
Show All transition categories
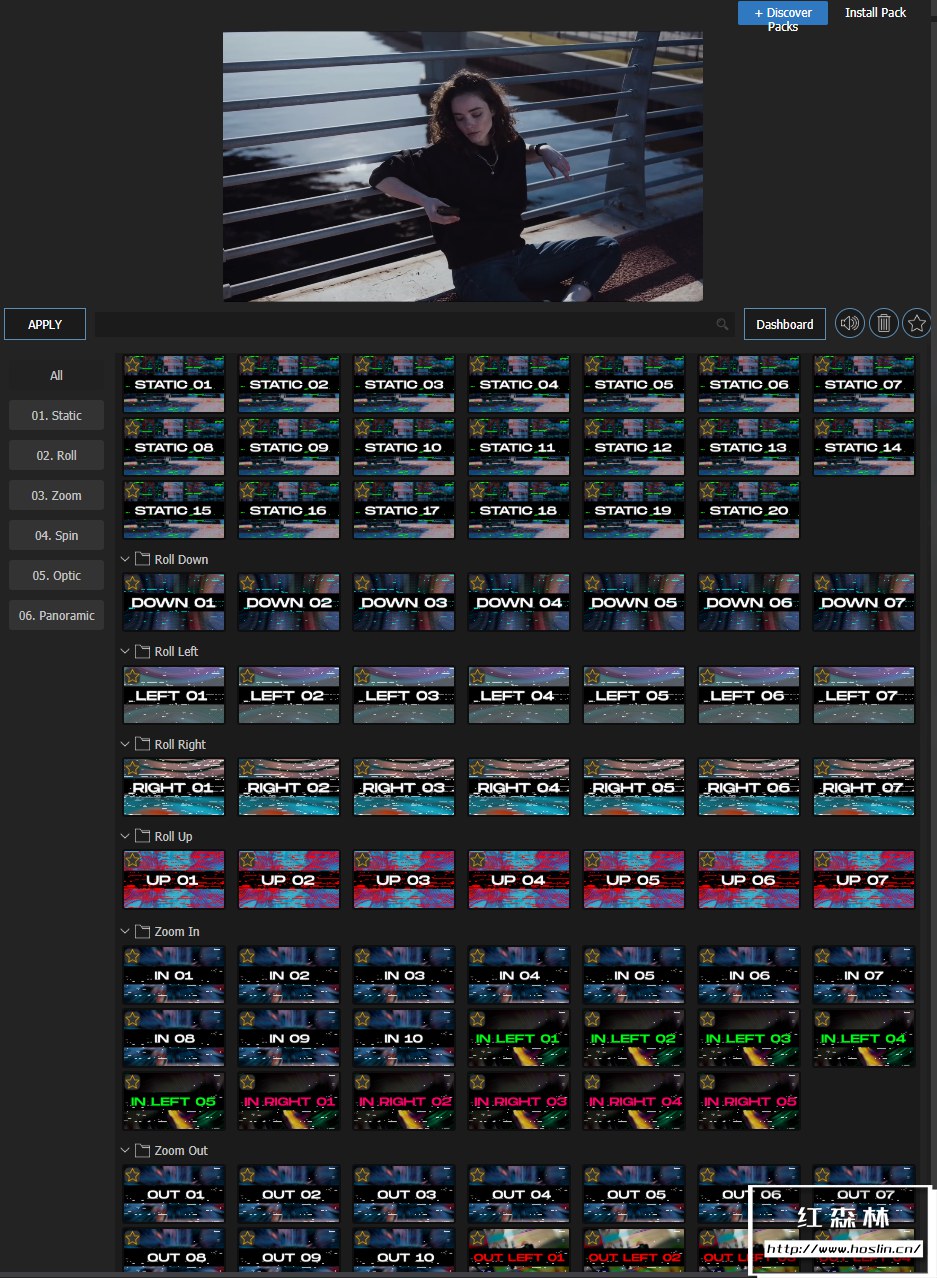coord(56,375)
